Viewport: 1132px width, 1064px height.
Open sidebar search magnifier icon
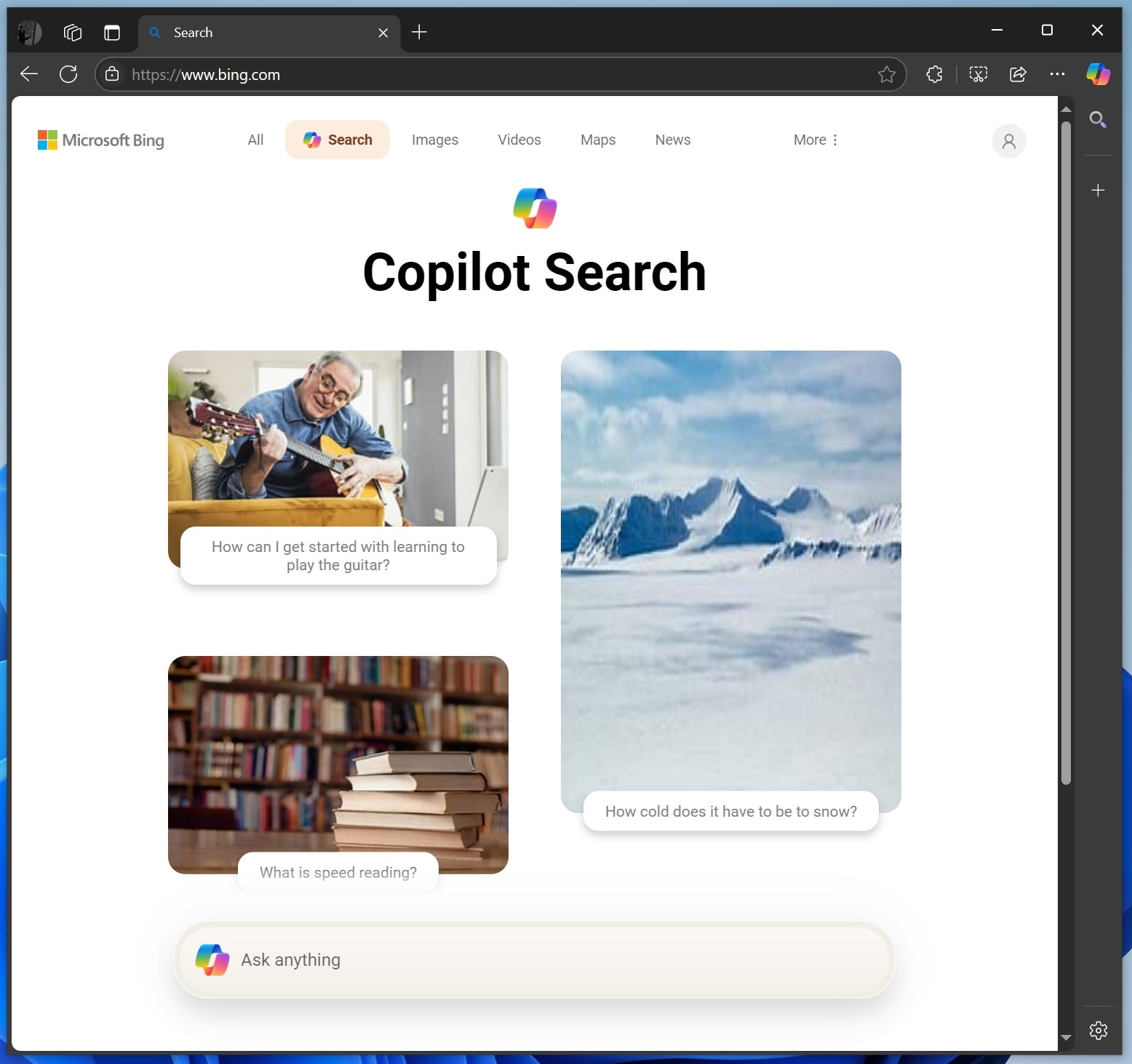pos(1098,120)
